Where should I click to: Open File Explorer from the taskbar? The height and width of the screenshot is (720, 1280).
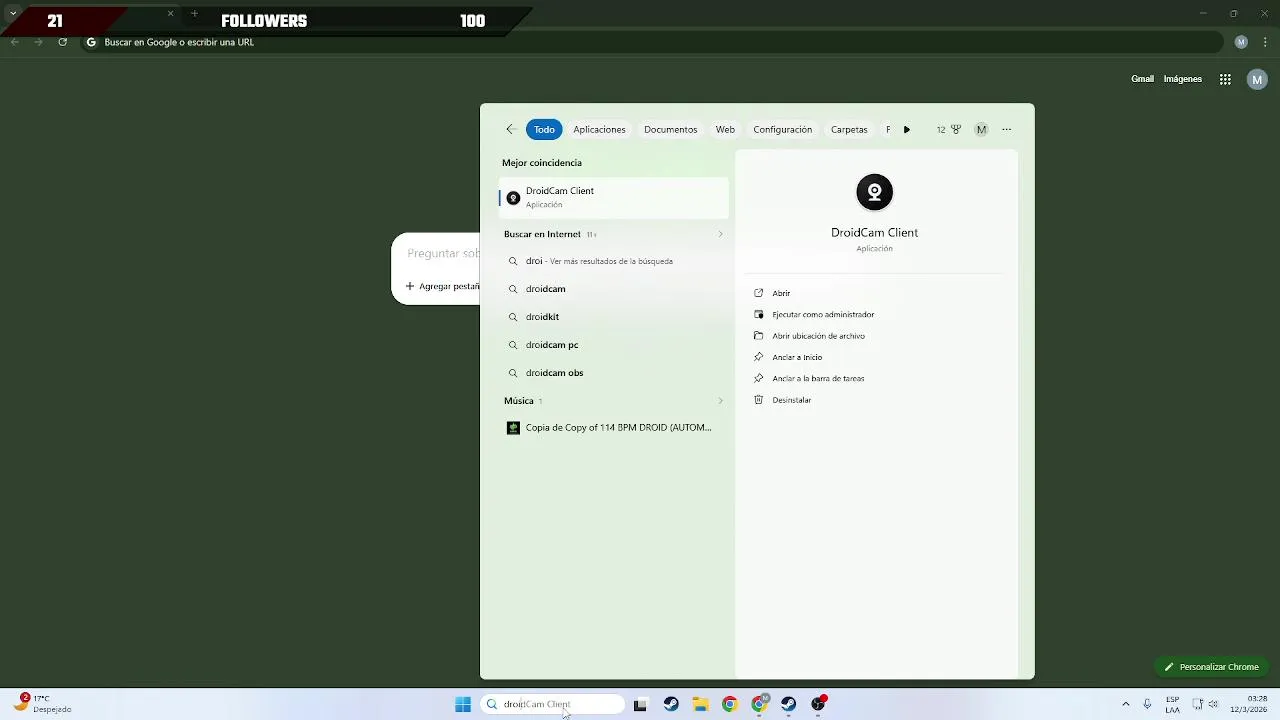[x=700, y=704]
